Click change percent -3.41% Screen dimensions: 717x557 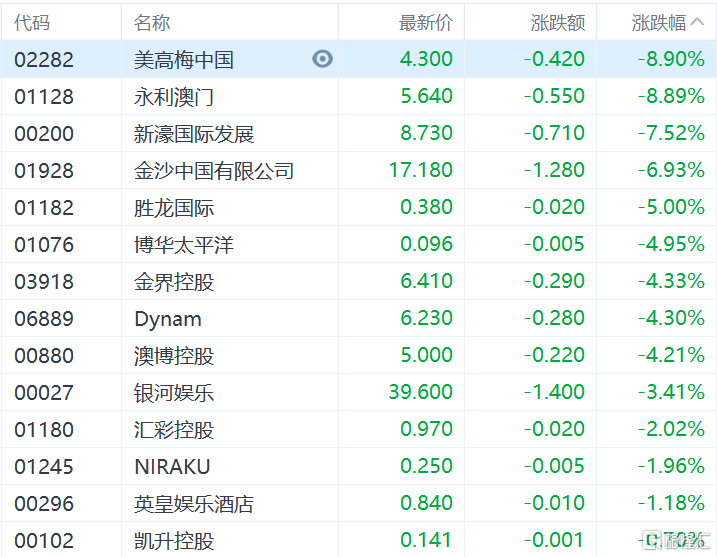point(671,392)
